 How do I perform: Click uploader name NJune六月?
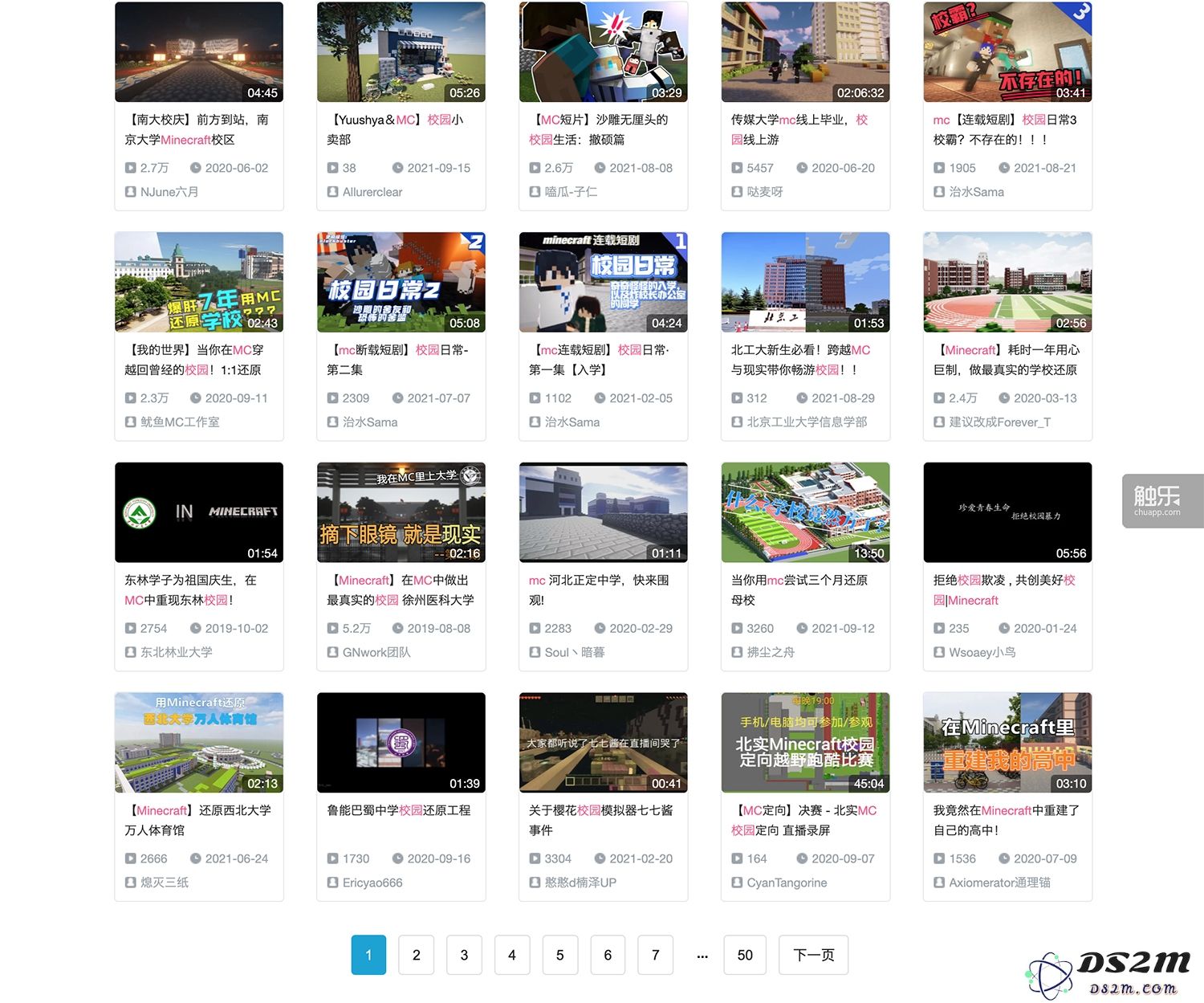pos(169,192)
